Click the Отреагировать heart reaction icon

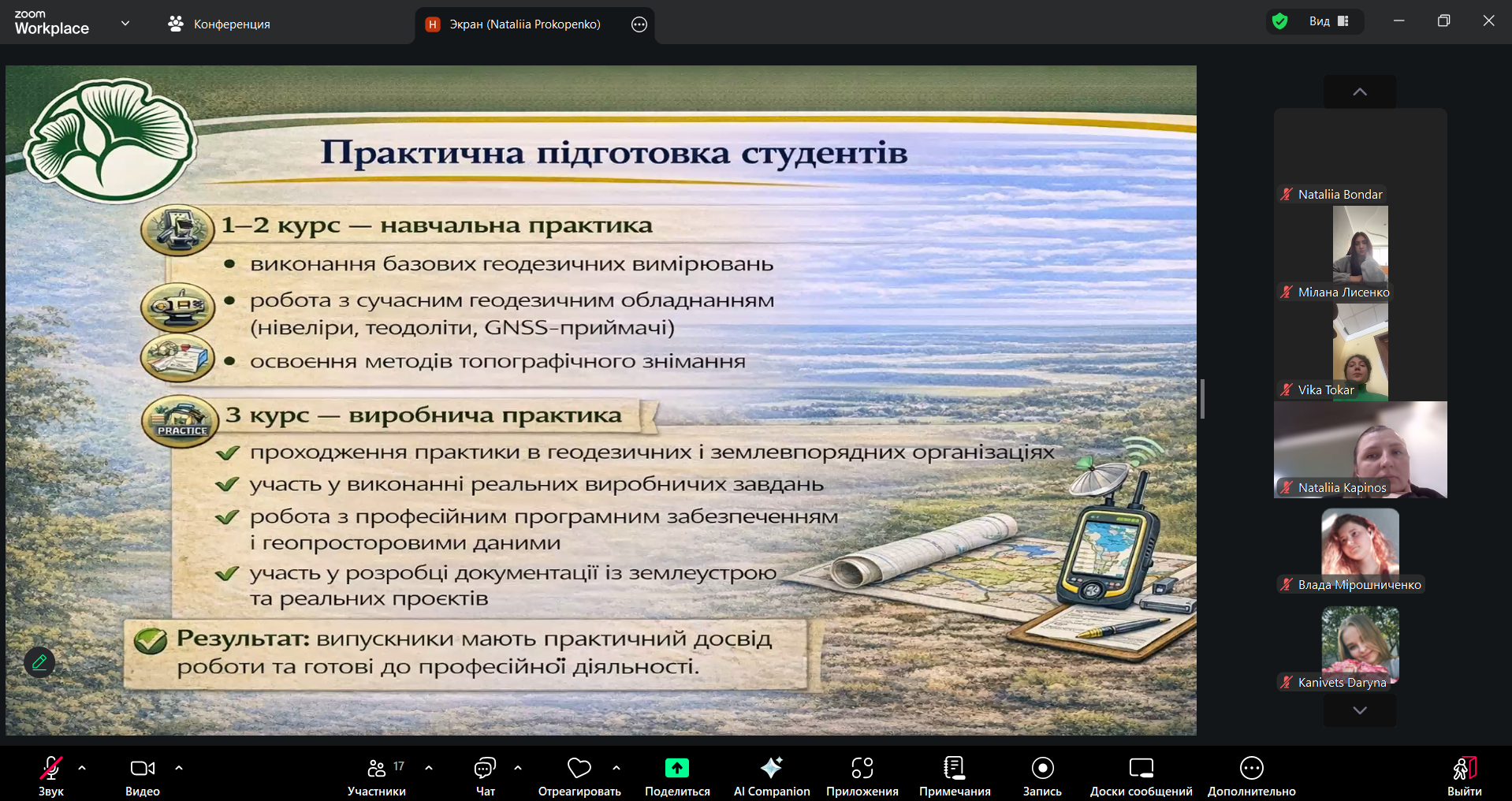pos(579,769)
